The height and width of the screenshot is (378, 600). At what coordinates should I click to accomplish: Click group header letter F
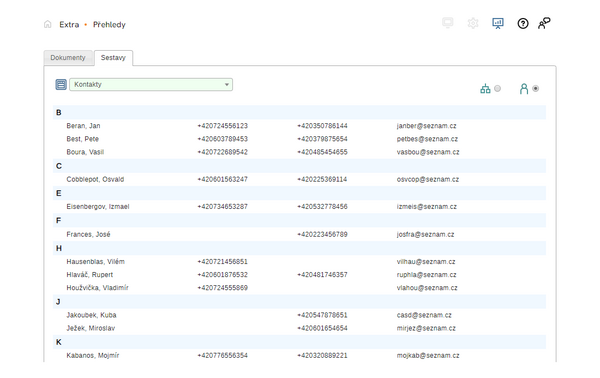[x=59, y=220]
